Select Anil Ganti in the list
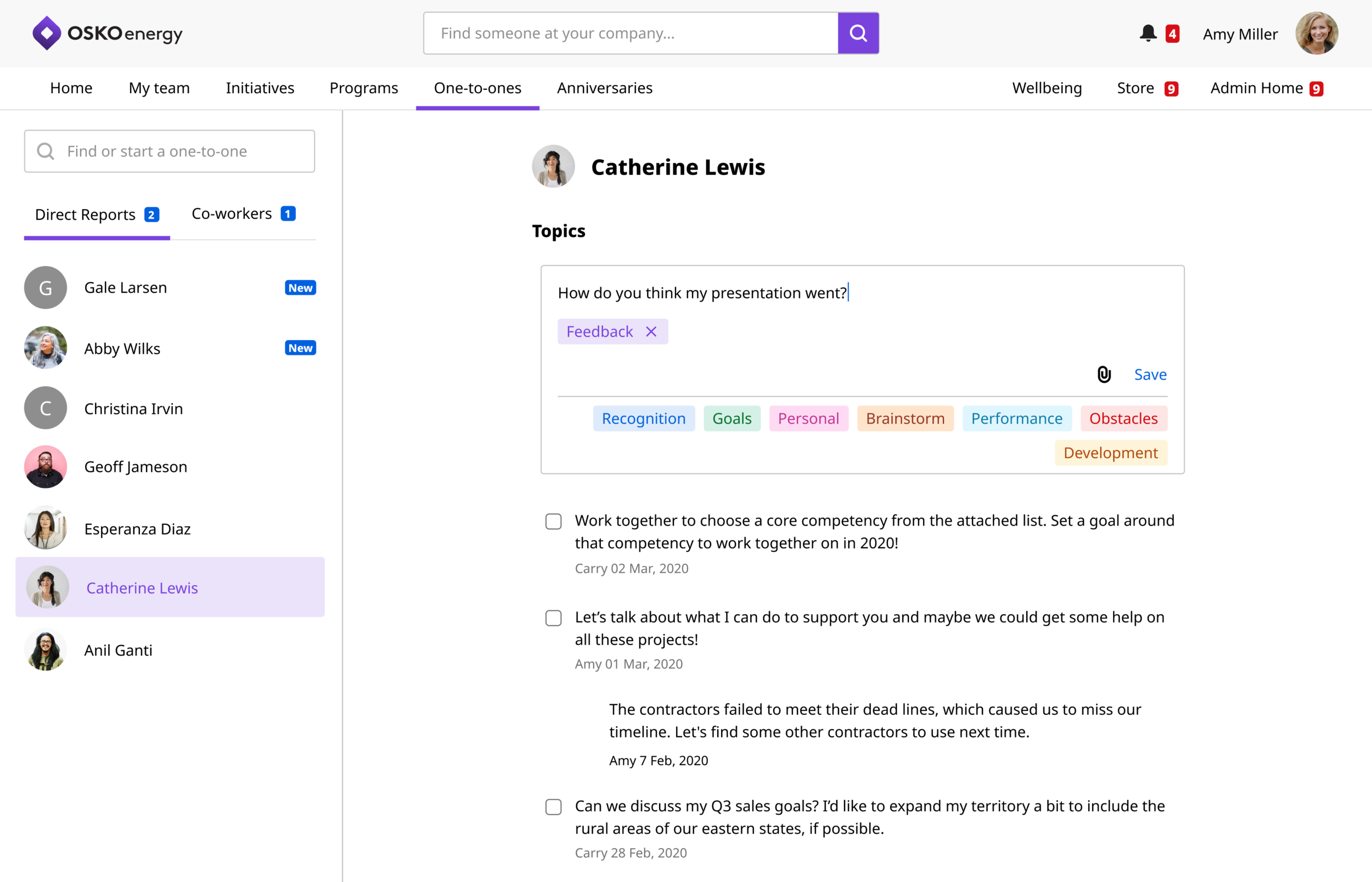The width and height of the screenshot is (1372, 882). pos(170,649)
